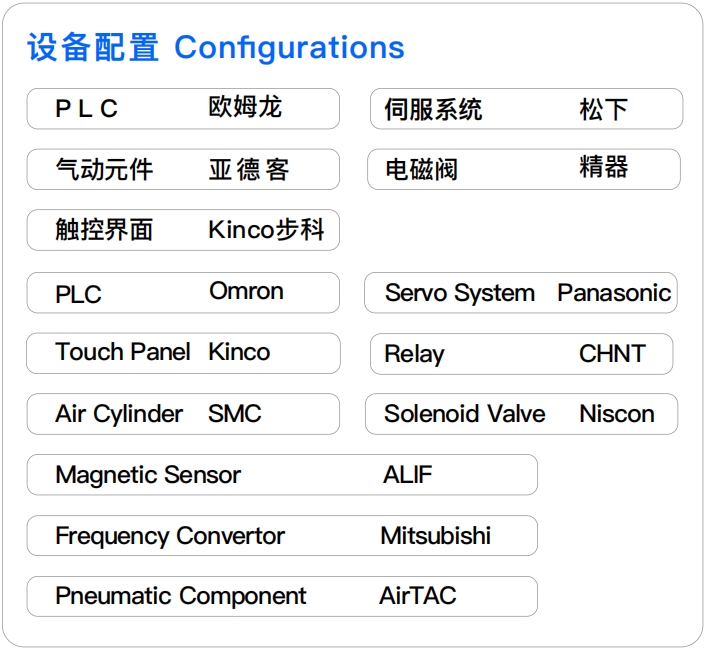Click the 伺服系统 松下 box
Image resolution: width=706 pixels, height=651 pixels.
[x=526, y=109]
